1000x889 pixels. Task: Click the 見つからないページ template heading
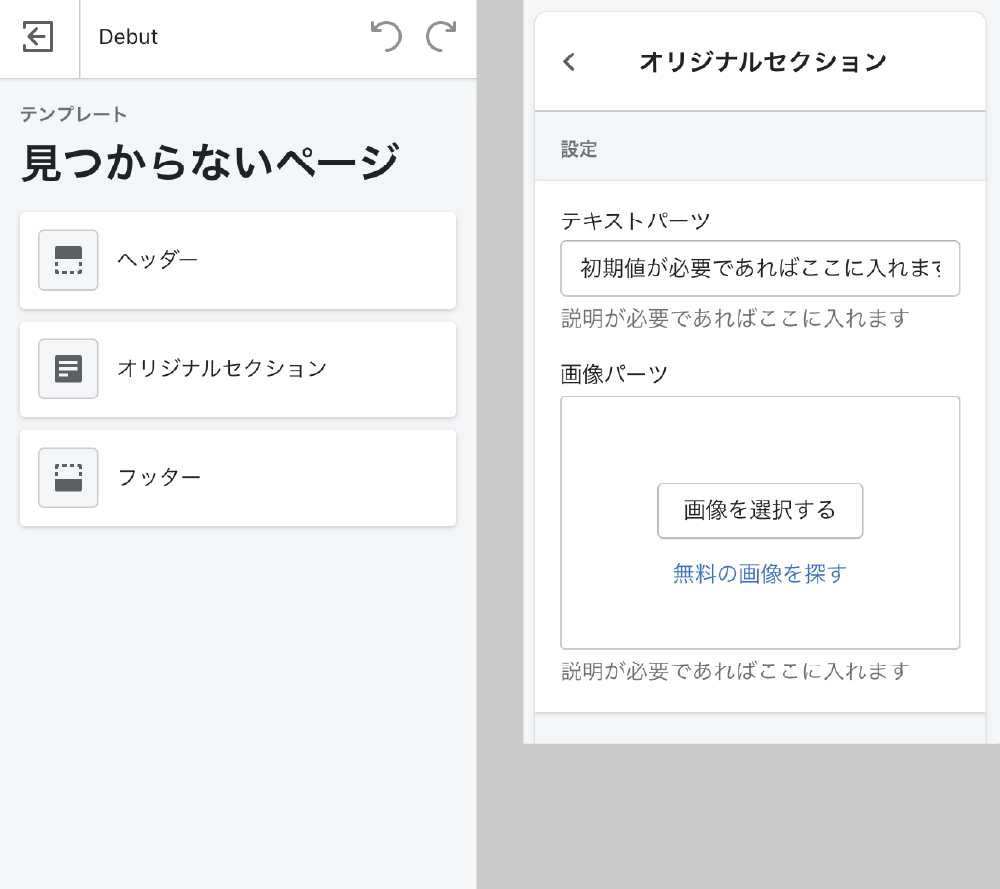(211, 162)
